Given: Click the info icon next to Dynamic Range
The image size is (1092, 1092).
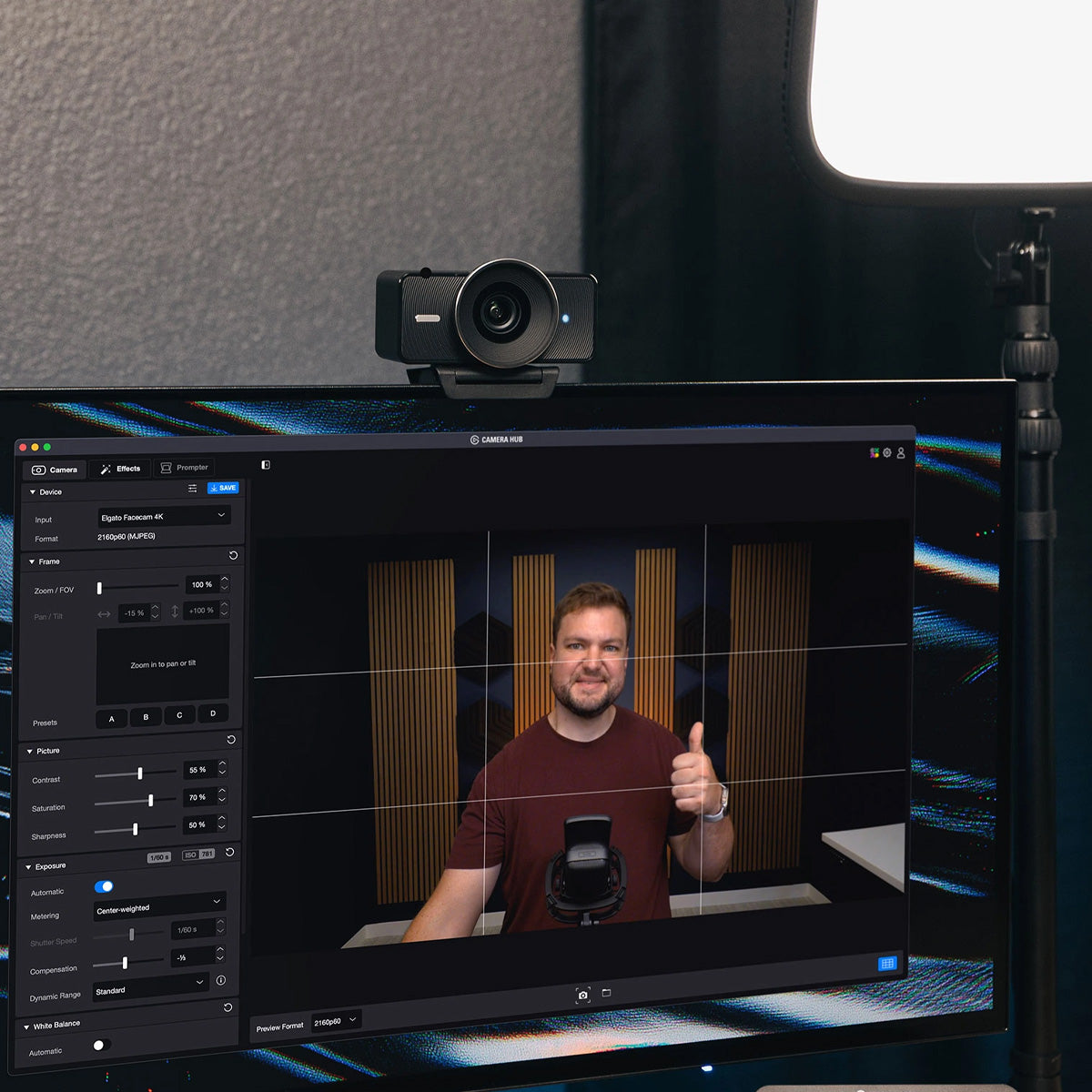Looking at the screenshot, I should (220, 981).
